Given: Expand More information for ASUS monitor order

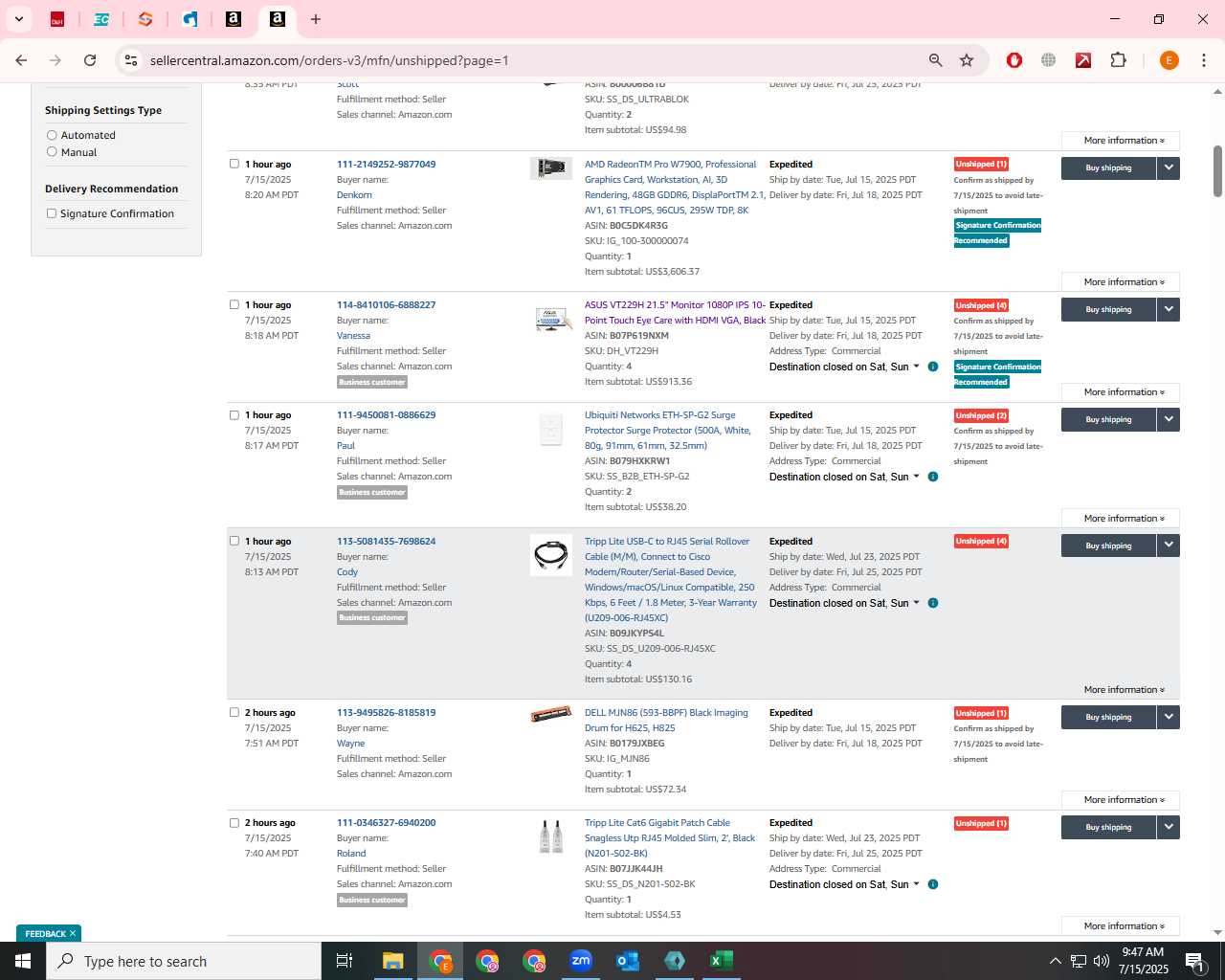Looking at the screenshot, I should [1121, 391].
